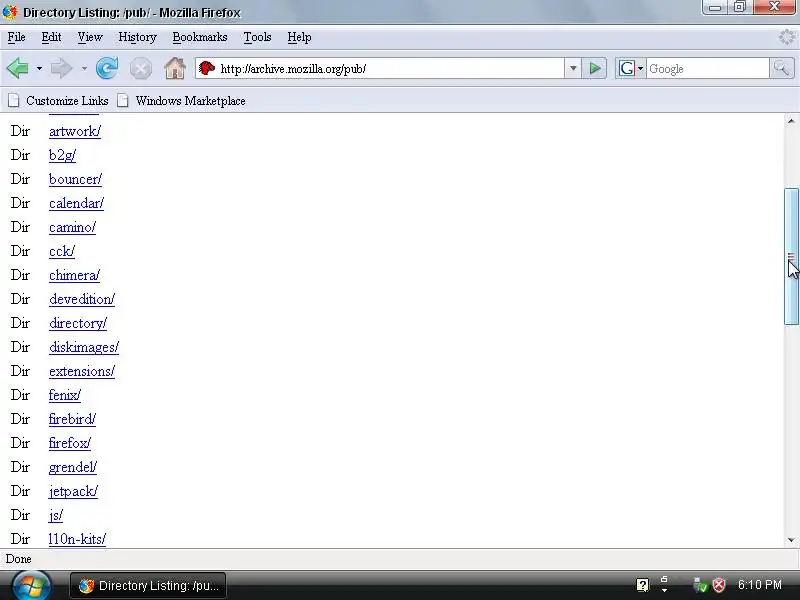Click the green Back arrow button
Screen dimensions: 800x600
[x=18, y=68]
